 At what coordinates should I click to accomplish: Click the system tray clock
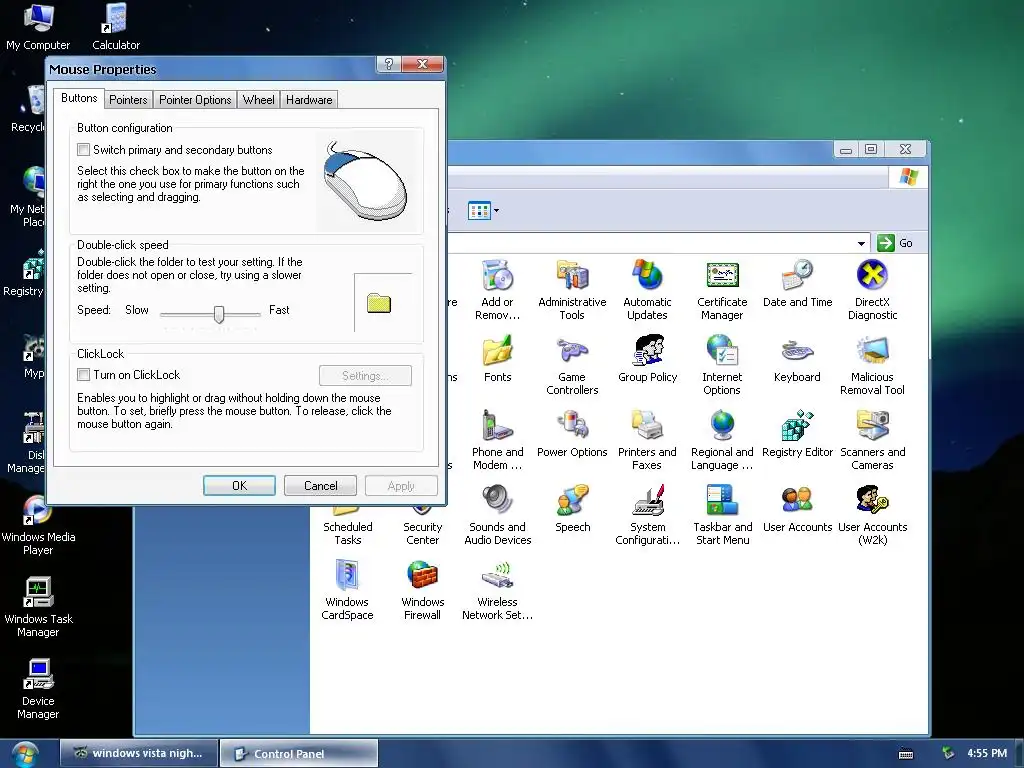coord(987,753)
